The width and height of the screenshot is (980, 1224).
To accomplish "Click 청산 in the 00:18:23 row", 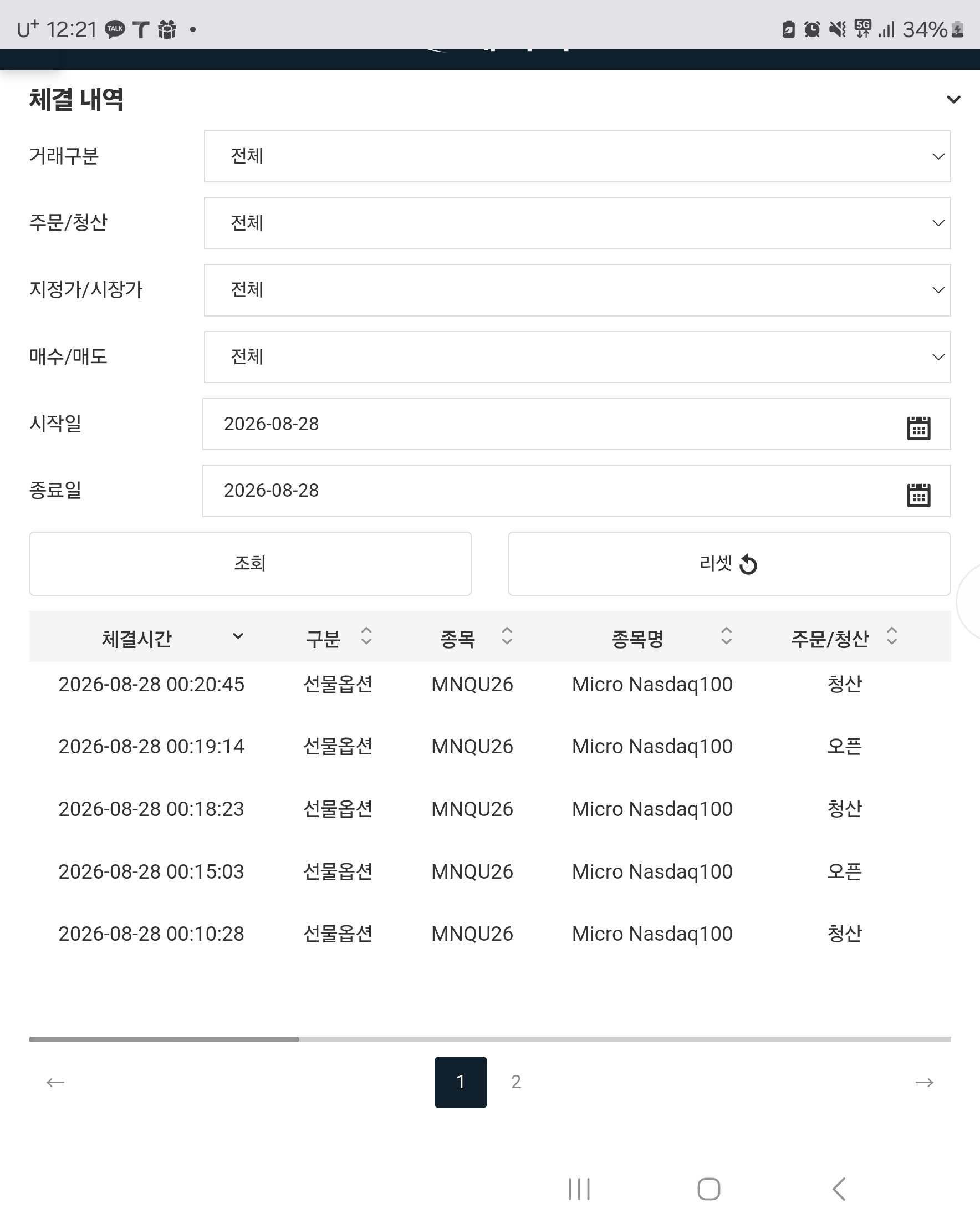I will [x=844, y=808].
